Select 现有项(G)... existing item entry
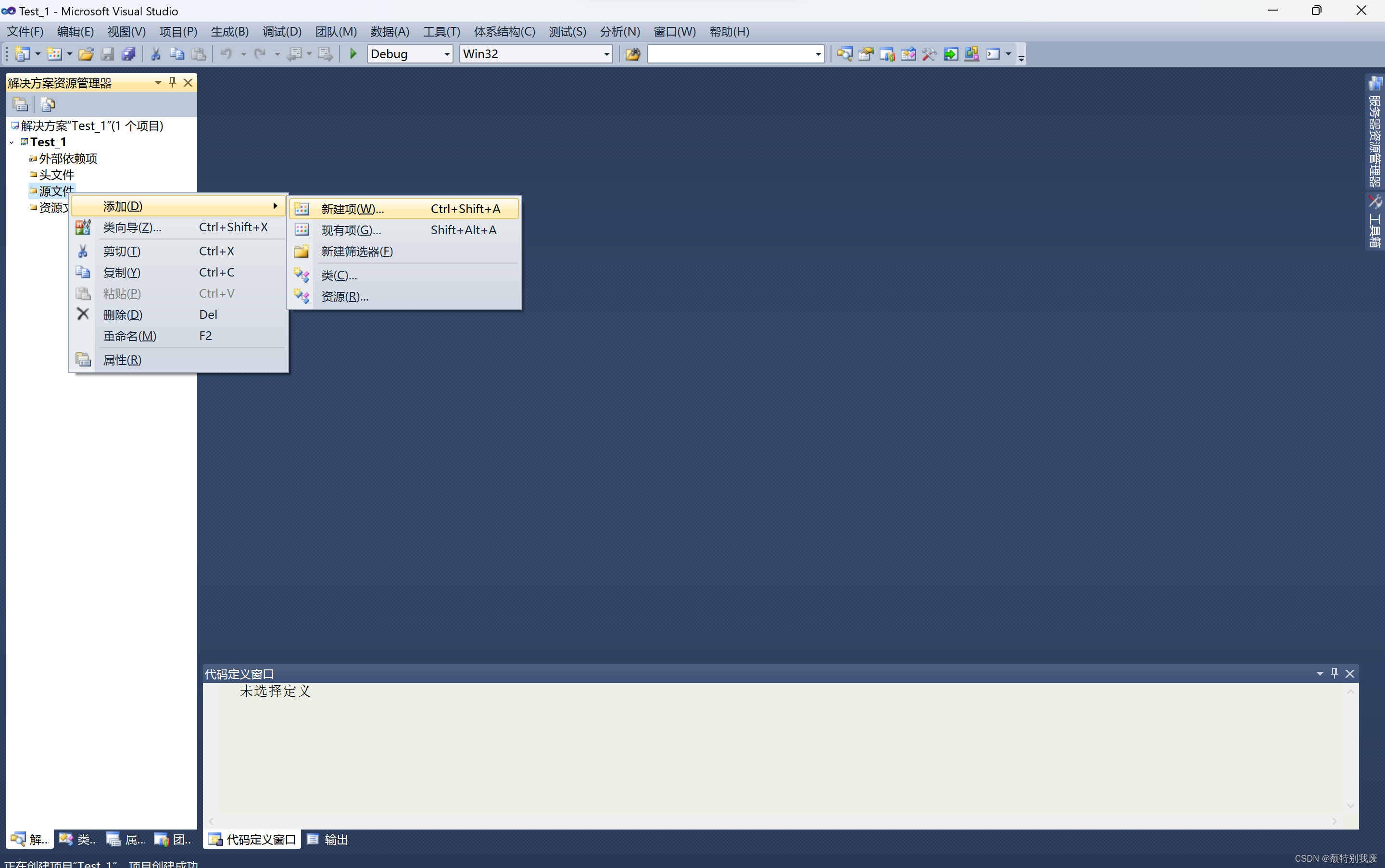1385x868 pixels. point(351,230)
